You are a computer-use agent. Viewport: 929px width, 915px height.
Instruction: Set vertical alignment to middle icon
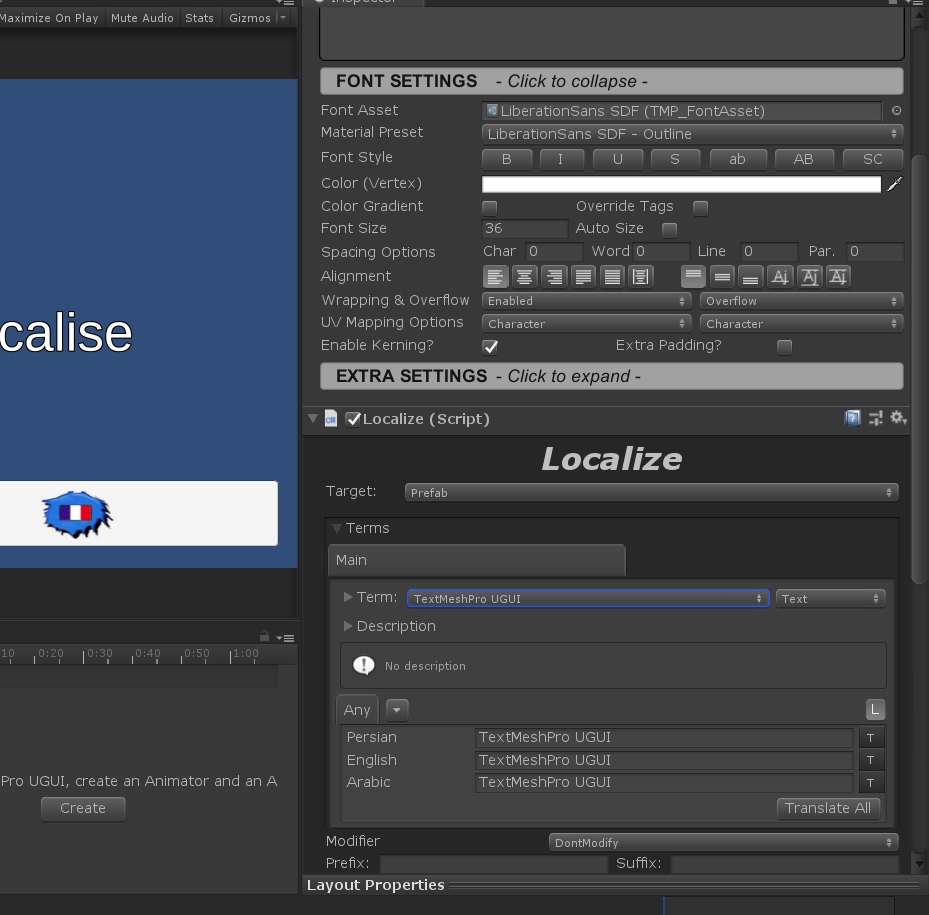click(722, 277)
